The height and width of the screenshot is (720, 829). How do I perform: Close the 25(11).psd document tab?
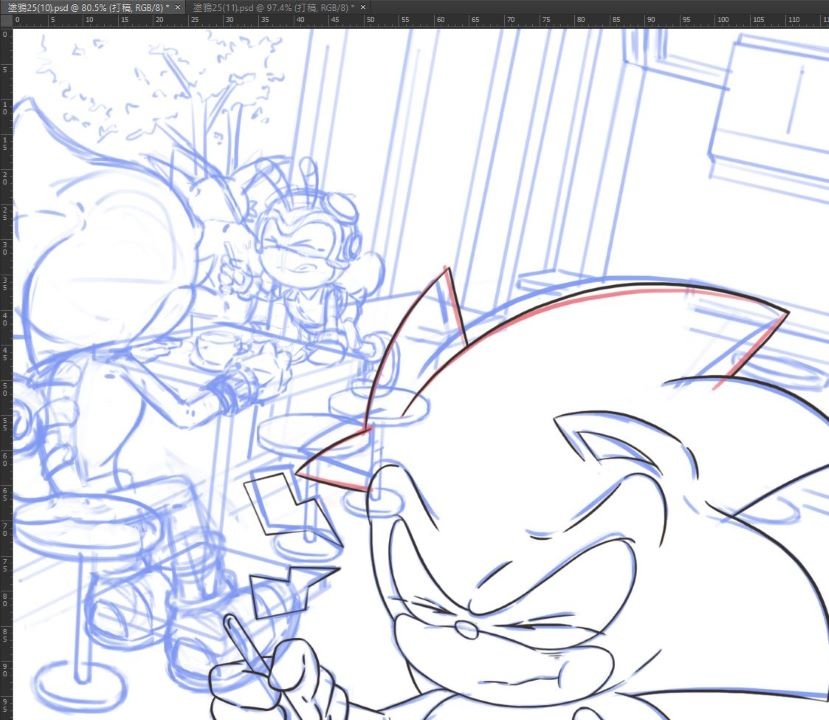click(365, 7)
